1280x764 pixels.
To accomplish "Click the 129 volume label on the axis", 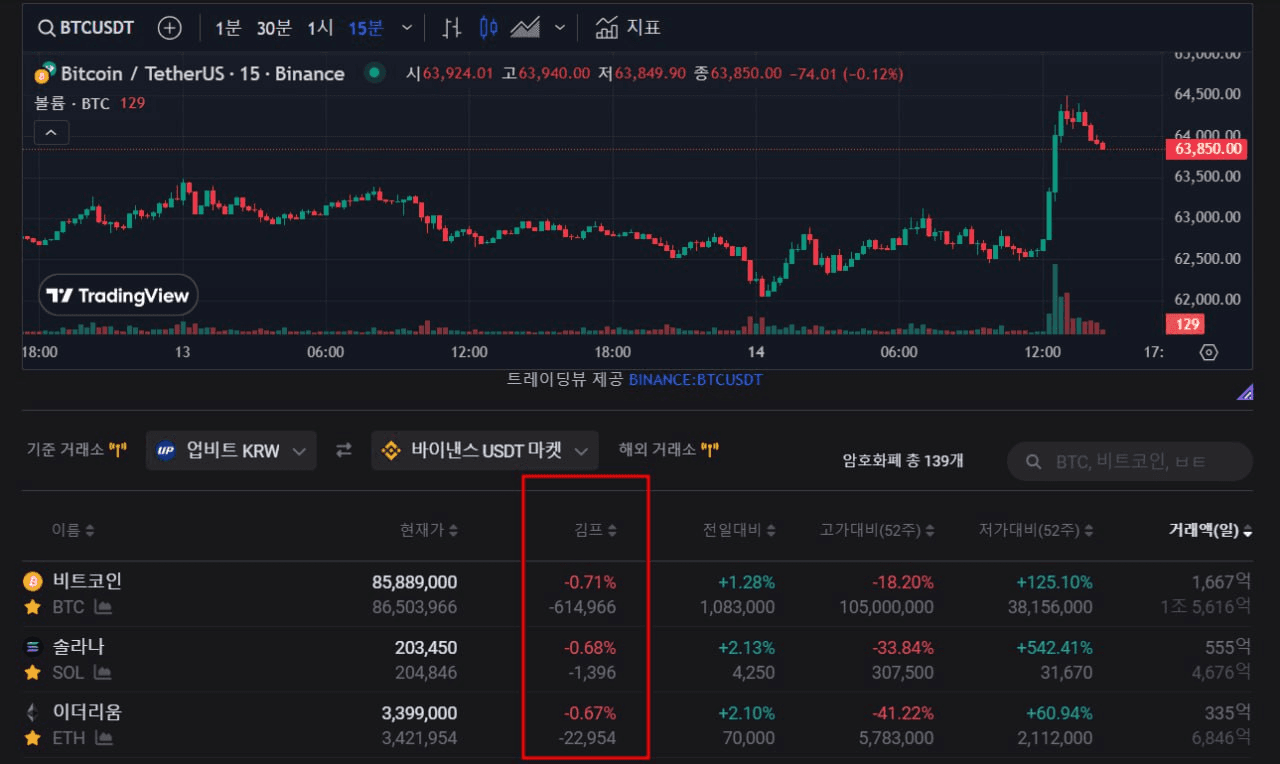I will 1185,324.
